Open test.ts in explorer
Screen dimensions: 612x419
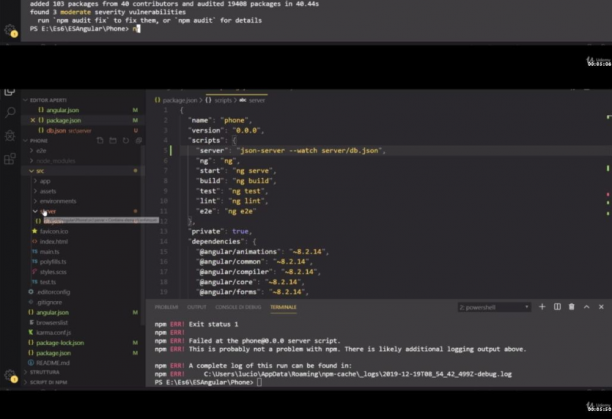(x=48, y=282)
